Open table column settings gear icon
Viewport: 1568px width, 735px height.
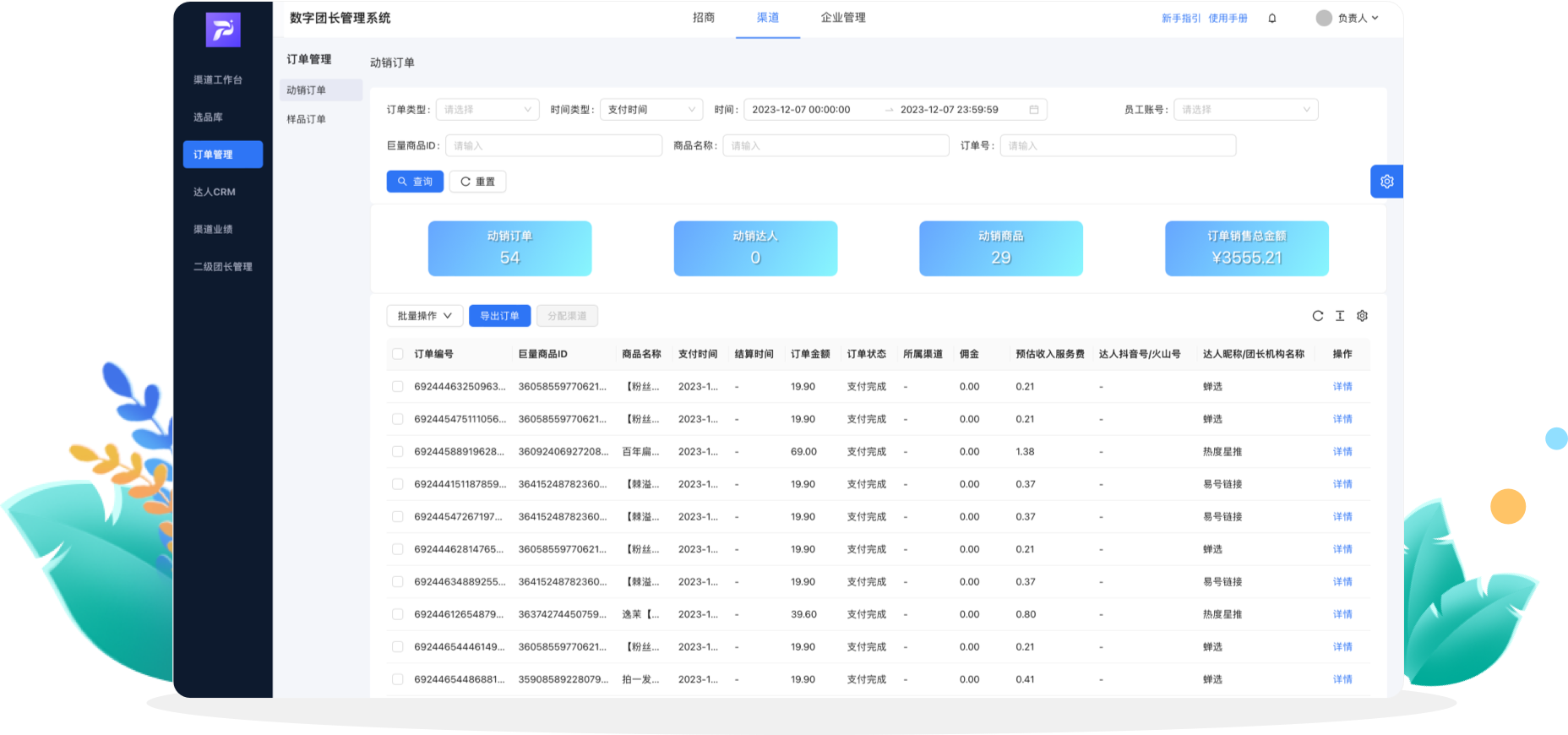tap(1362, 316)
